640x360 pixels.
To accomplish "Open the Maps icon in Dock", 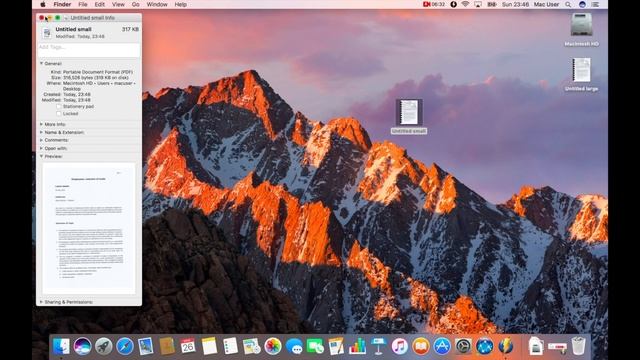I will 251,347.
